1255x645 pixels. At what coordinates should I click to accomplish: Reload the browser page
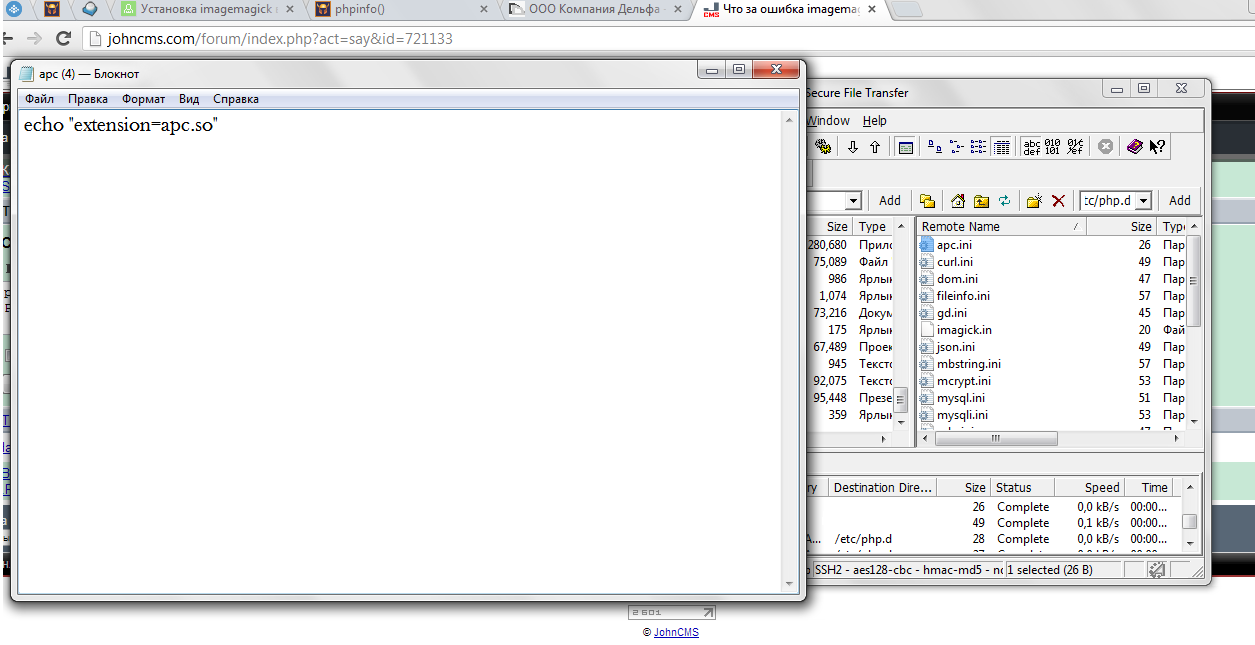[64, 39]
